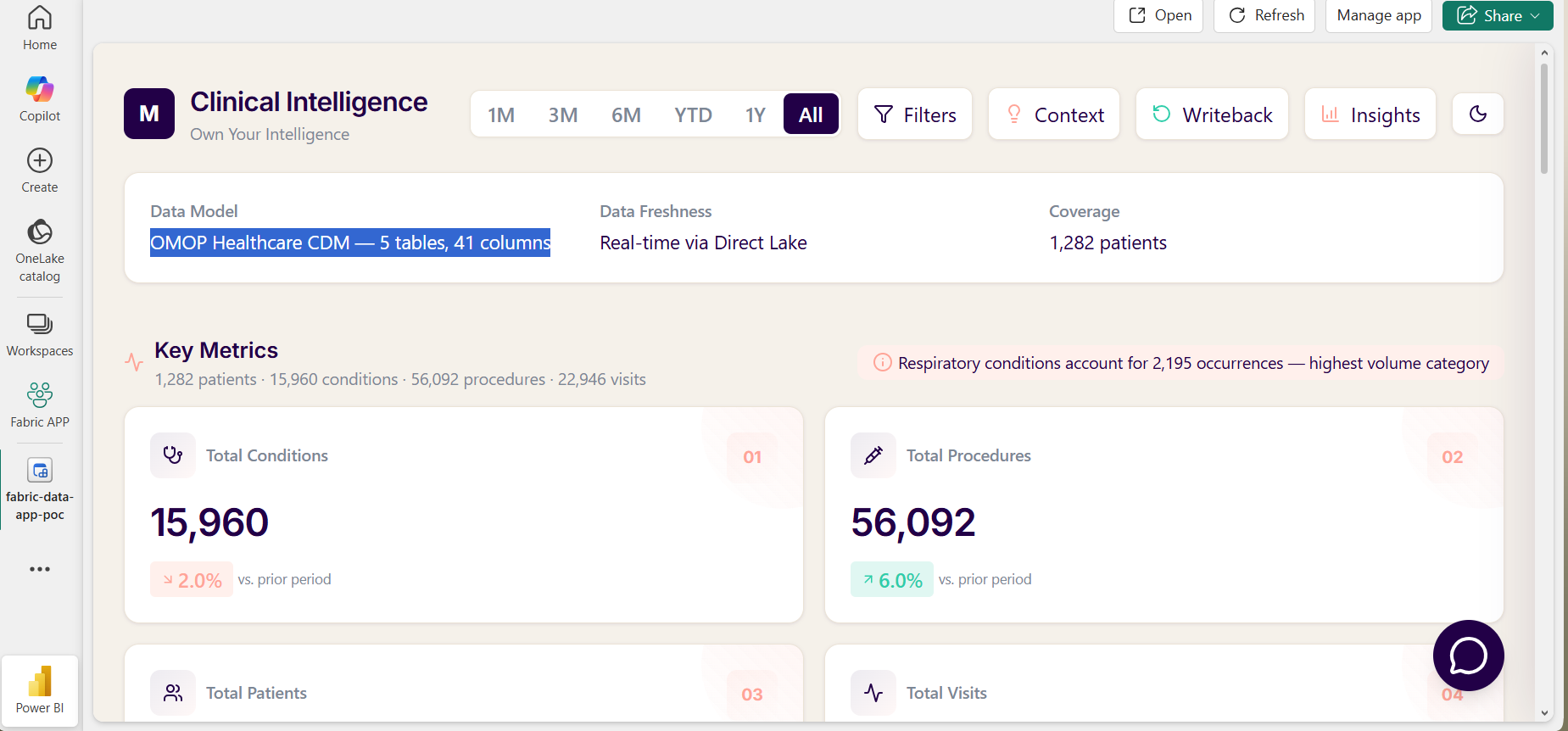Open Copilot from the left navigation
This screenshot has height=731, width=1568.
(x=40, y=99)
